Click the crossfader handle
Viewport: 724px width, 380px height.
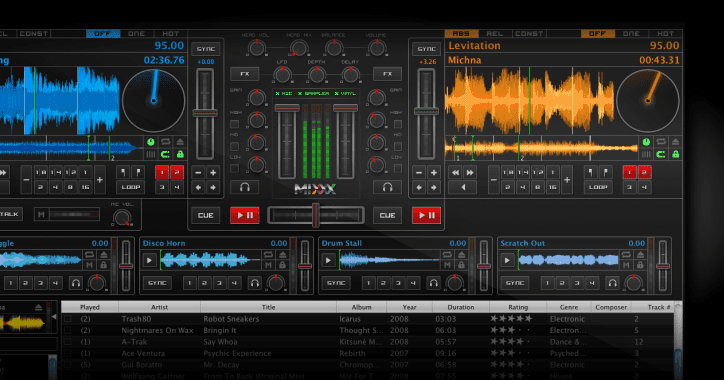pyautogui.click(x=316, y=215)
